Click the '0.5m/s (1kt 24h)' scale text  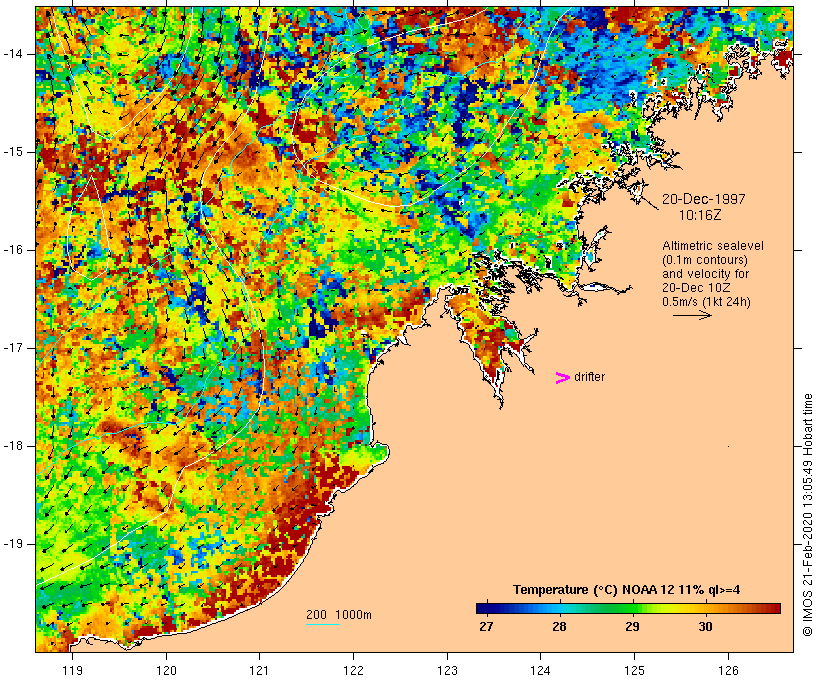706,302
